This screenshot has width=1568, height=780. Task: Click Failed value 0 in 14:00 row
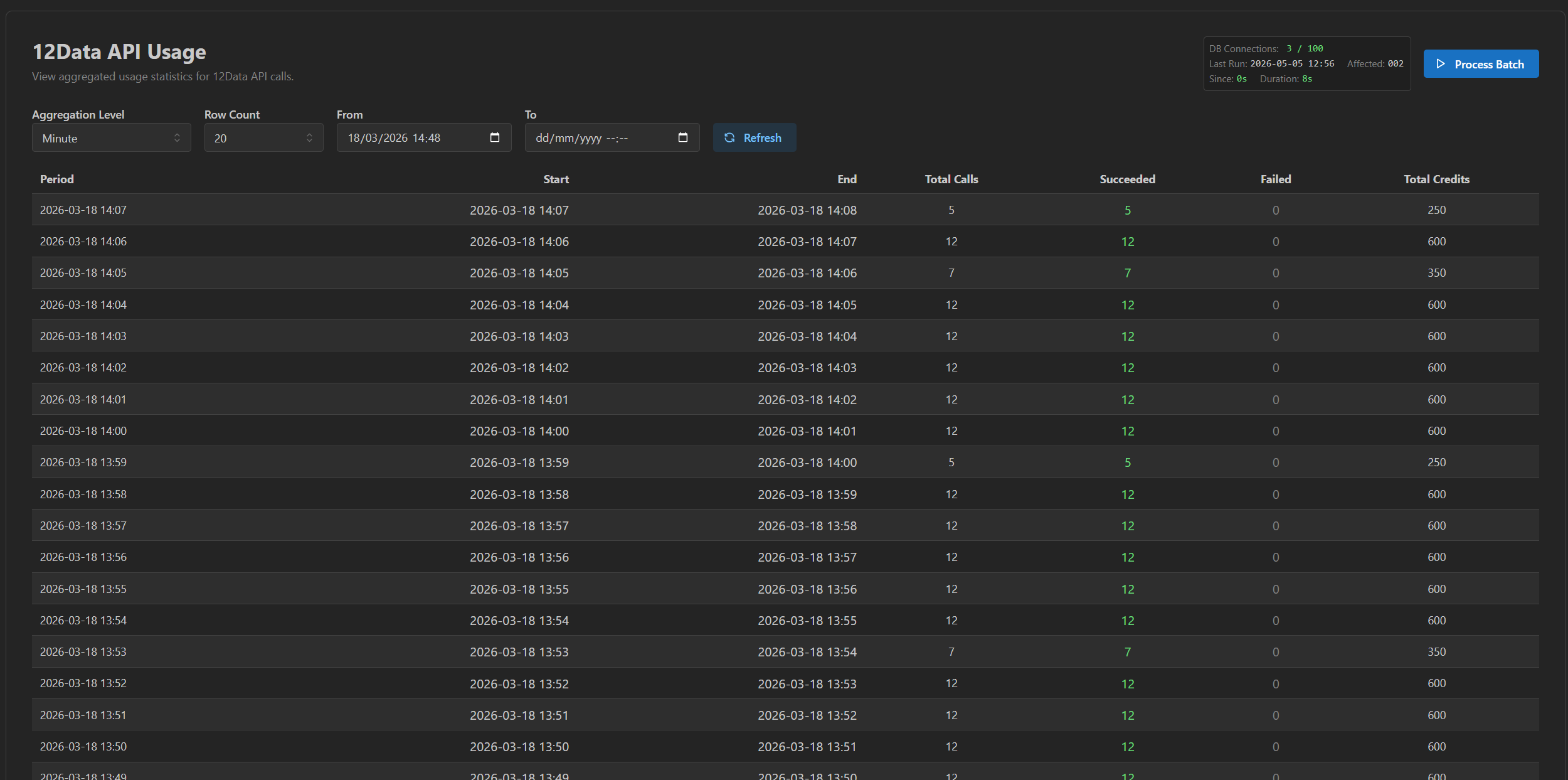coord(1276,431)
